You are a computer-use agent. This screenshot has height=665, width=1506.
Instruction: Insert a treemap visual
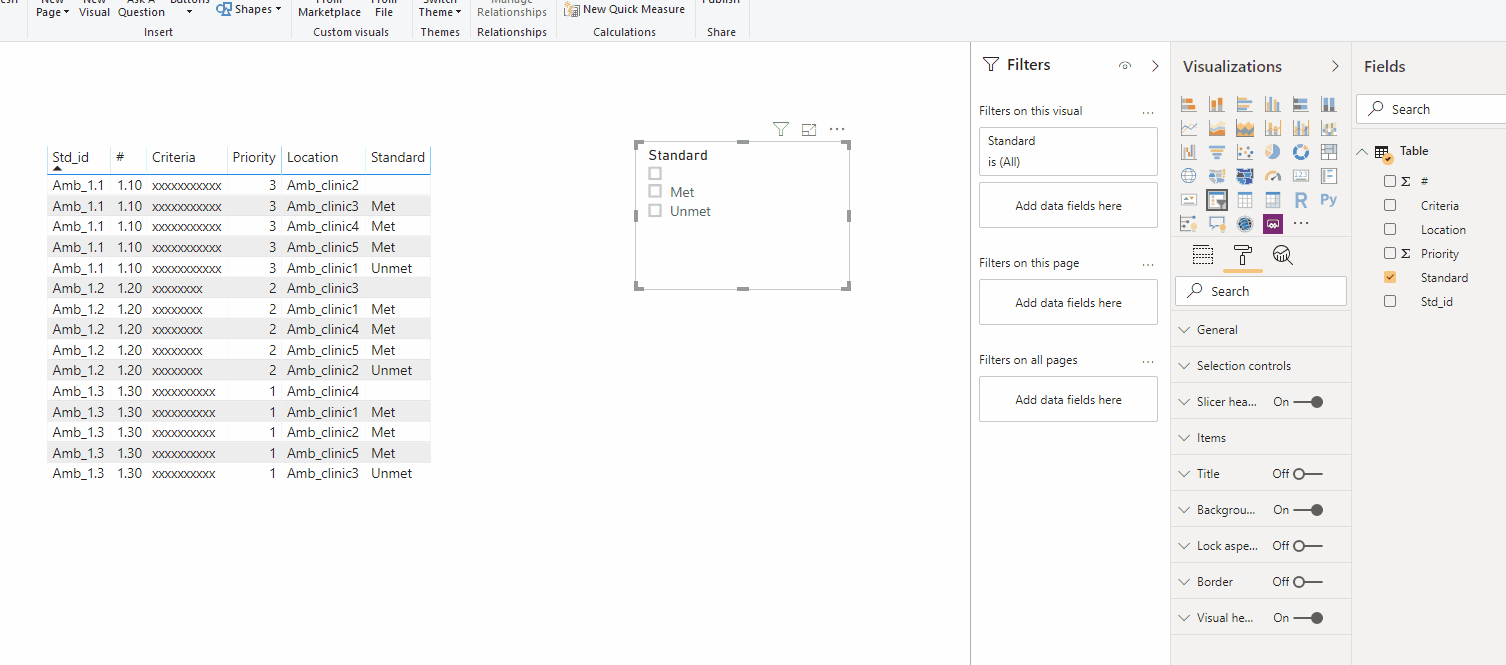coord(1329,152)
